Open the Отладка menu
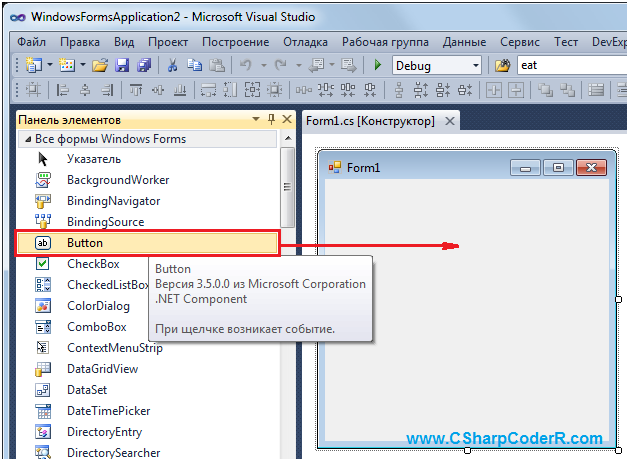The height and width of the screenshot is (461, 629). 305,42
